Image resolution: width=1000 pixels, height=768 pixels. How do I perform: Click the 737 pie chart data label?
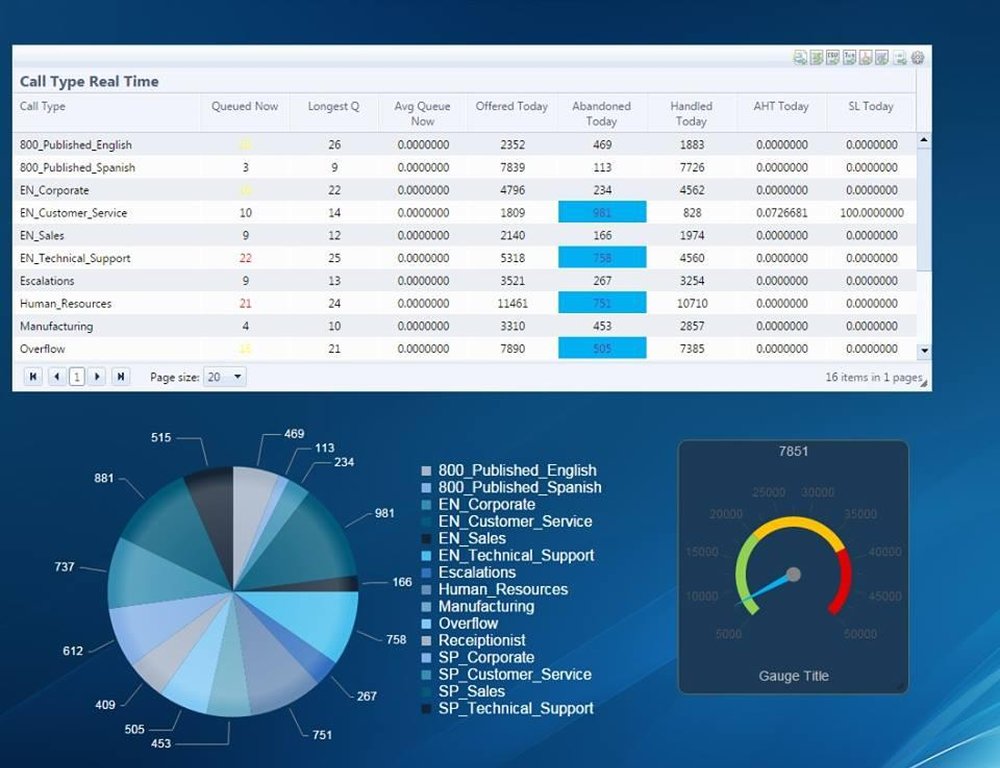(64, 567)
